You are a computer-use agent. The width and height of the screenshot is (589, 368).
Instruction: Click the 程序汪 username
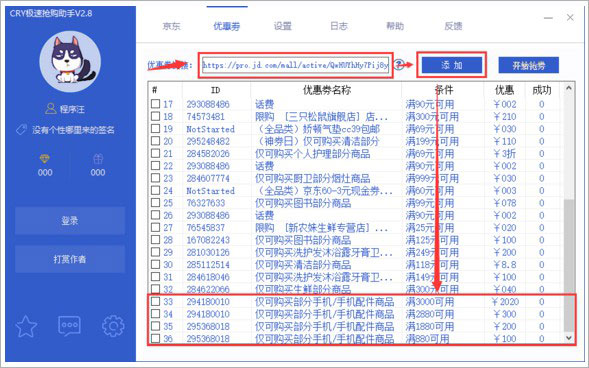(72, 109)
